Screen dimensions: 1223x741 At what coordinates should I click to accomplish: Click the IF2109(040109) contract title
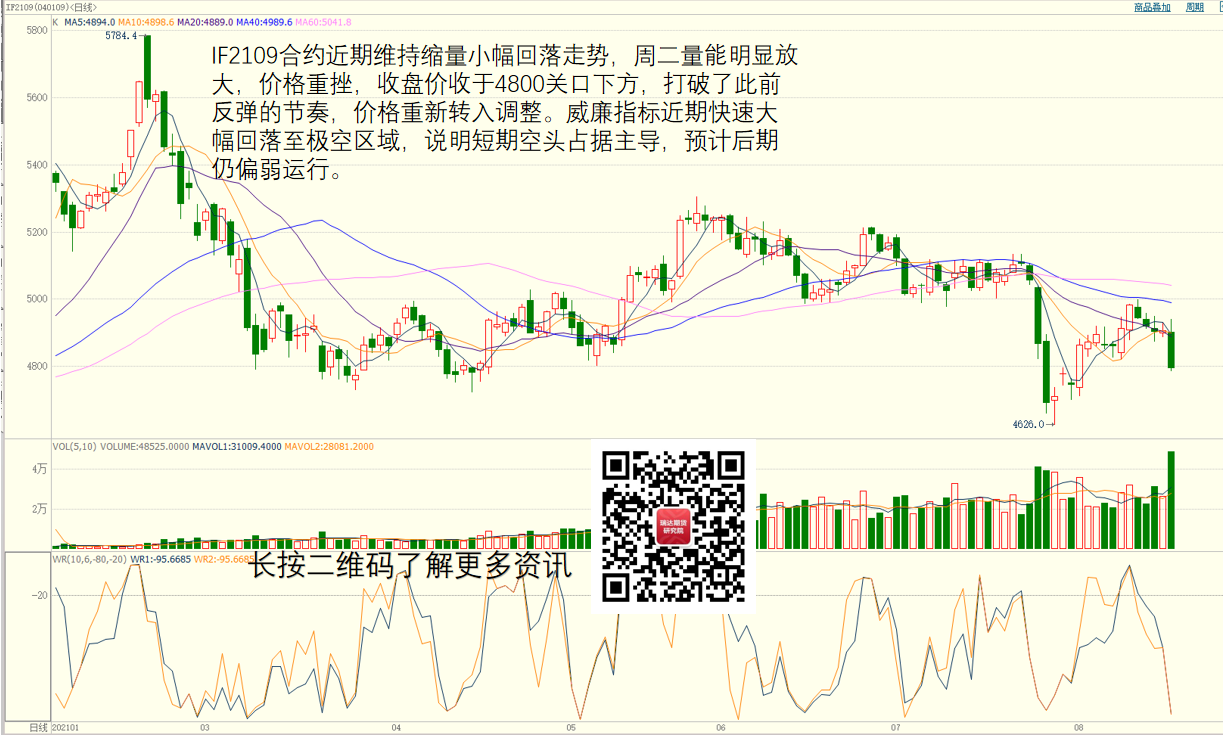coord(33,7)
